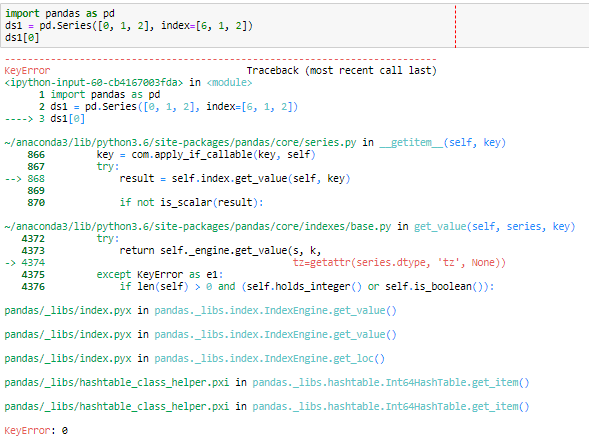Click the ipython-input-60-cb4167003fda reference
Screen dimensions: 589x444
click(94, 83)
